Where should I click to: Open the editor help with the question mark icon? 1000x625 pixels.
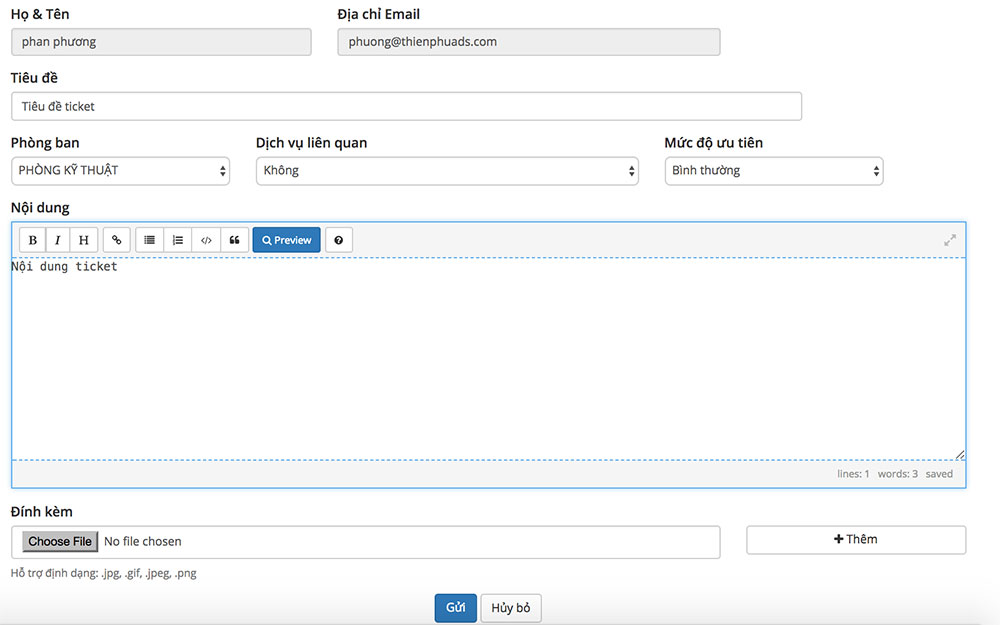pyautogui.click(x=337, y=239)
